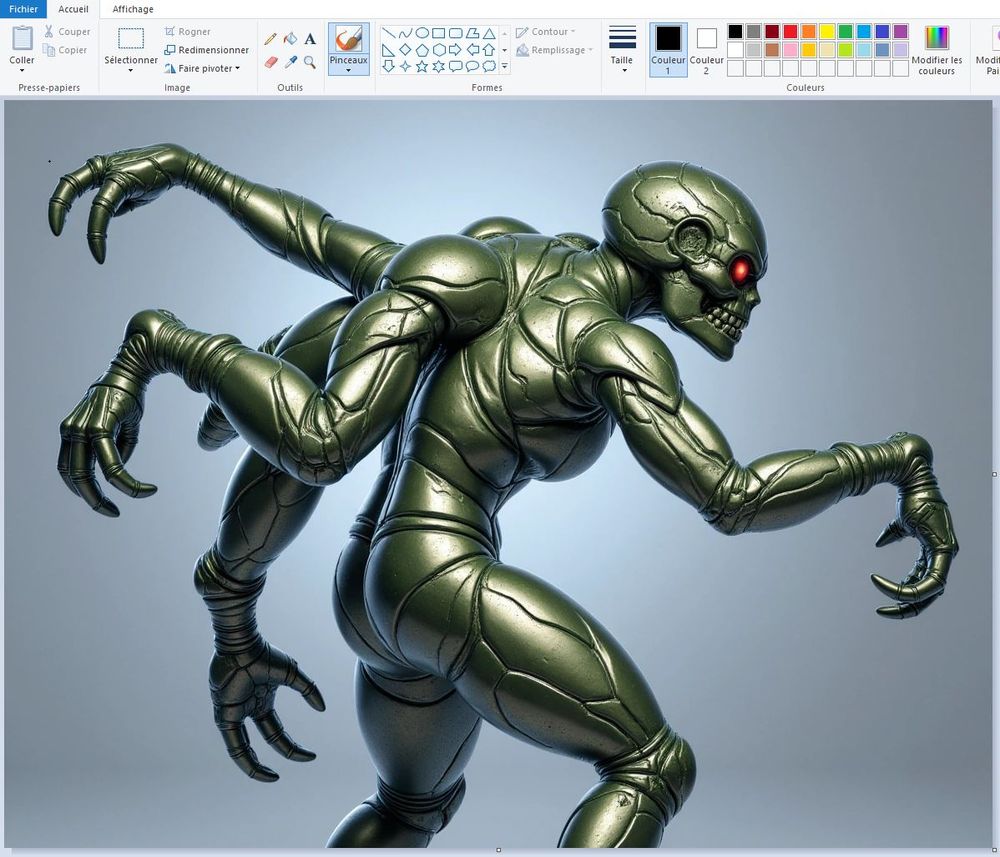This screenshot has width=1000, height=857.
Task: Select the Color picker eyedropper tool
Action: coord(290,62)
